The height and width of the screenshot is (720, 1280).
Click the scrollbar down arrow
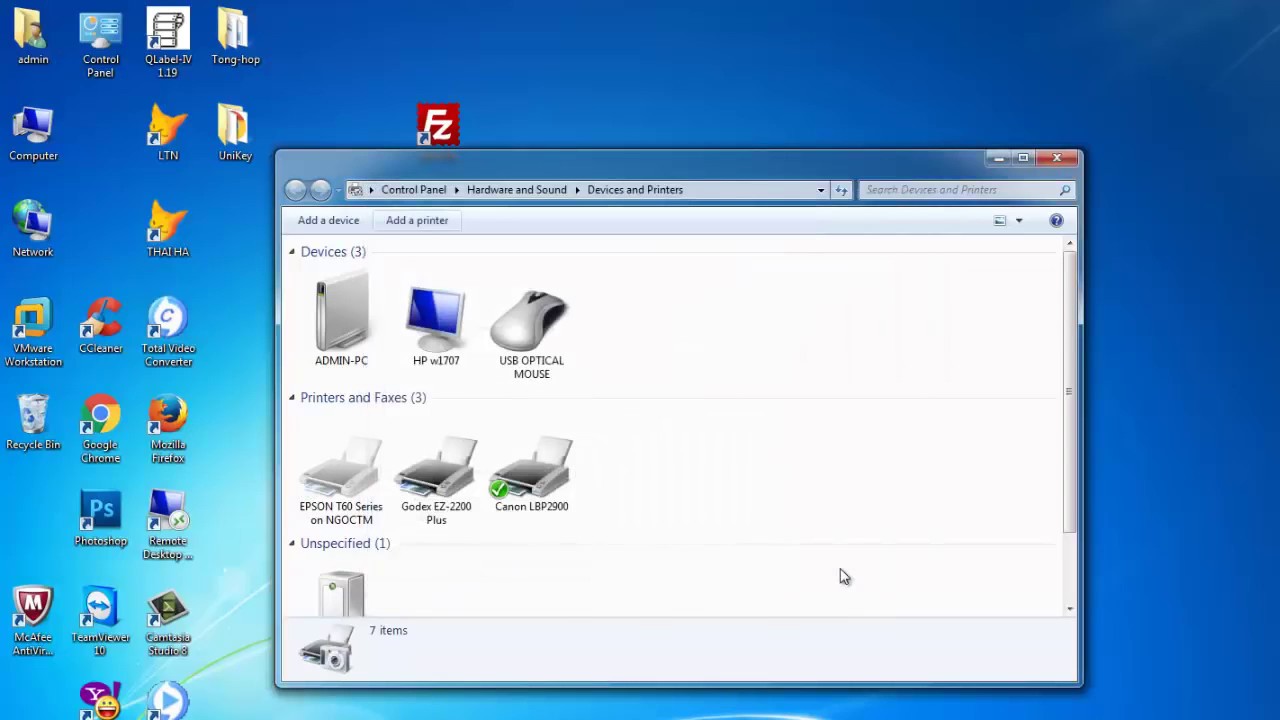coord(1069,608)
